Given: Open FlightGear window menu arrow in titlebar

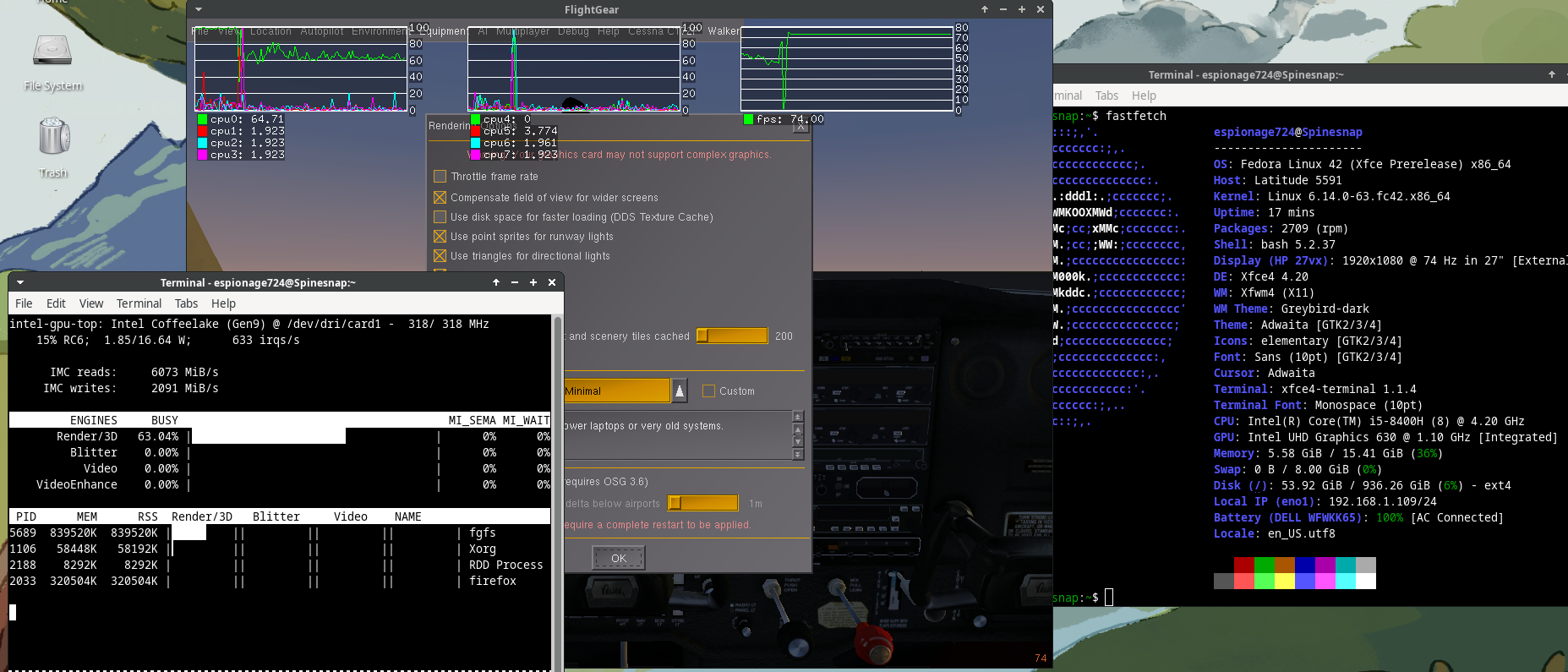Looking at the screenshot, I should 199,9.
